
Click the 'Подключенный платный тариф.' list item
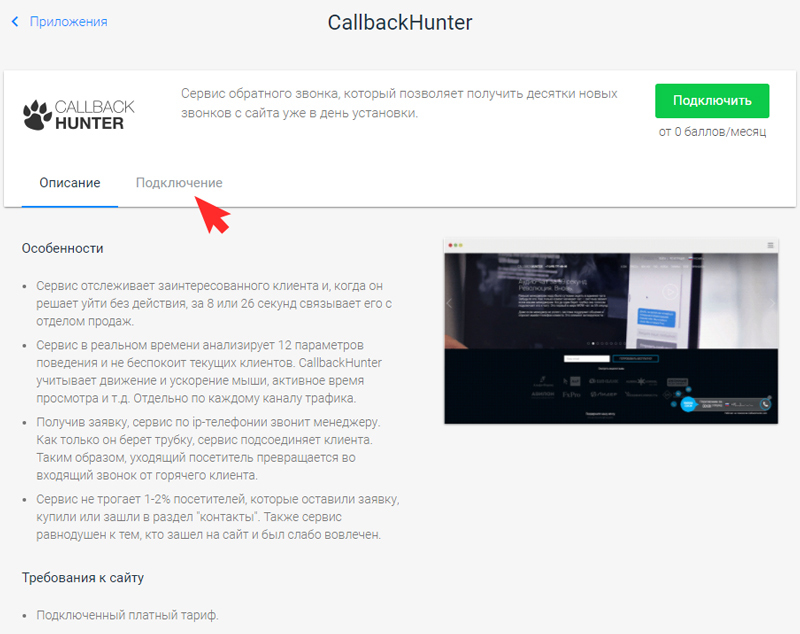127,615
